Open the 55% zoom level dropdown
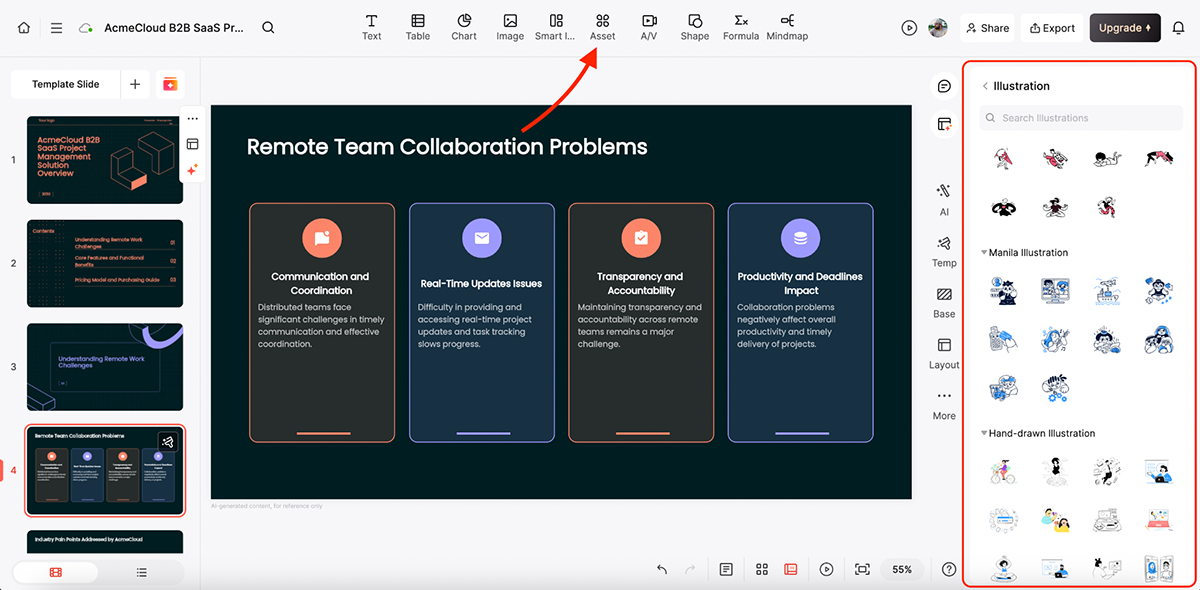Screen dimensions: 1200x590 pyautogui.click(x=902, y=569)
